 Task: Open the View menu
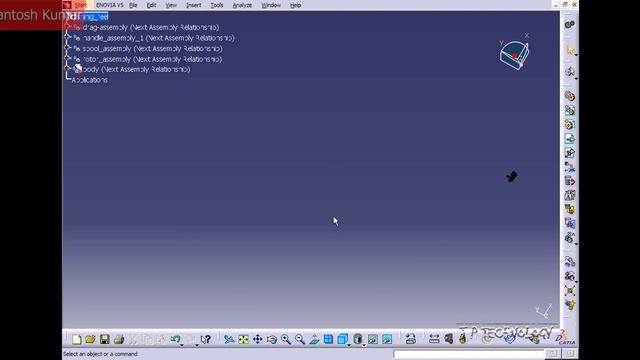pos(171,5)
